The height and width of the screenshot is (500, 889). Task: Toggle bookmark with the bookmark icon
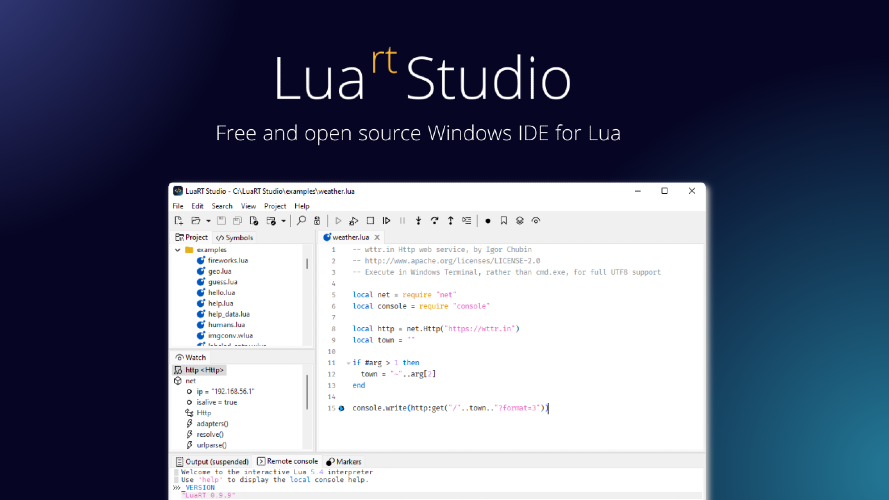coord(503,221)
